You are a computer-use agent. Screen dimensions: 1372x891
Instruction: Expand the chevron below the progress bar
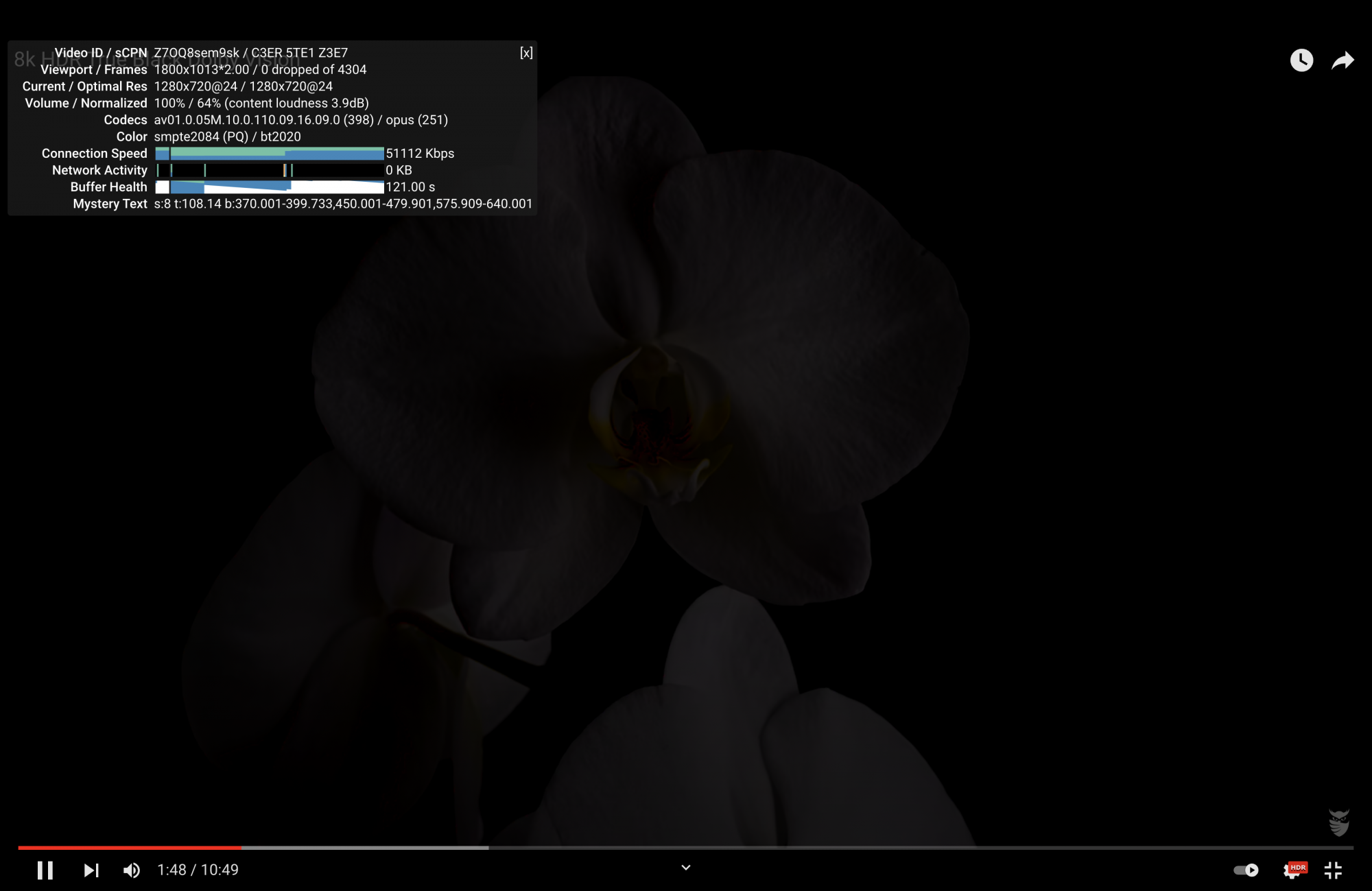pos(685,868)
